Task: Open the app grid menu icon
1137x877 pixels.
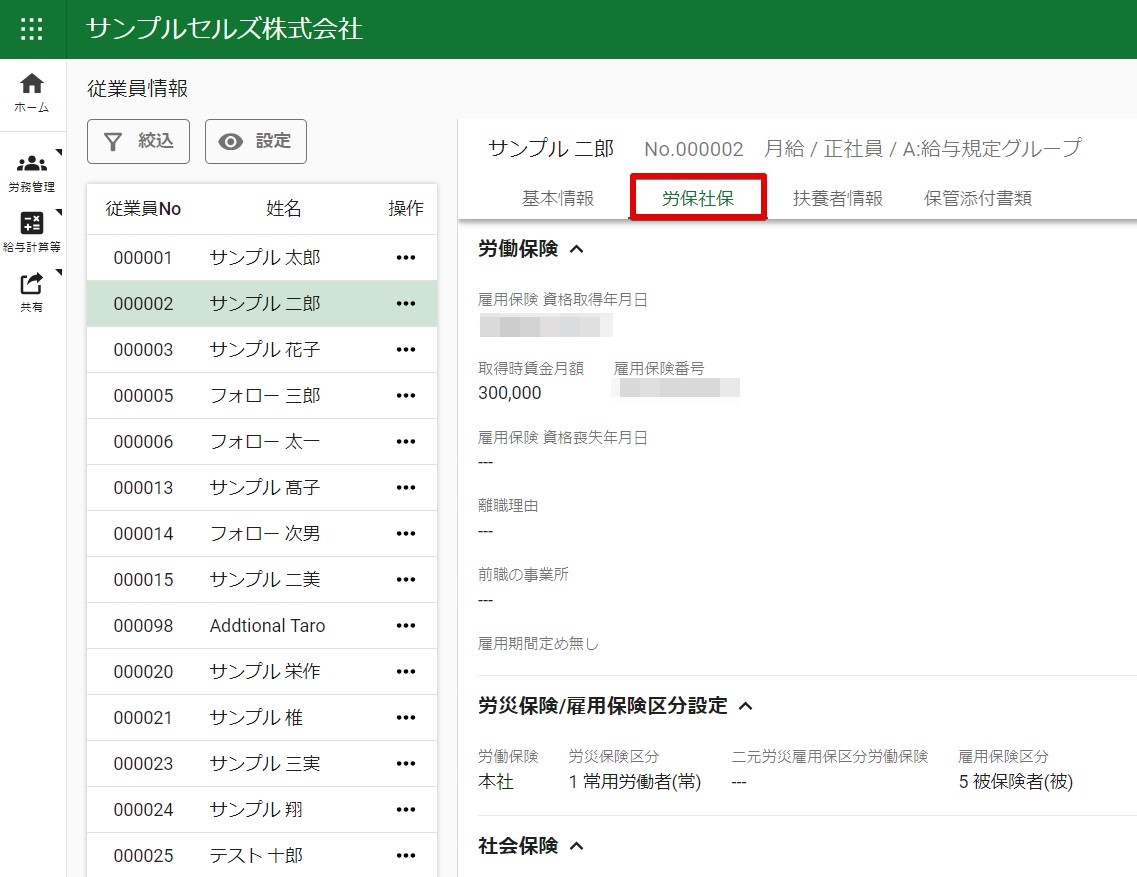Action: coord(32,29)
